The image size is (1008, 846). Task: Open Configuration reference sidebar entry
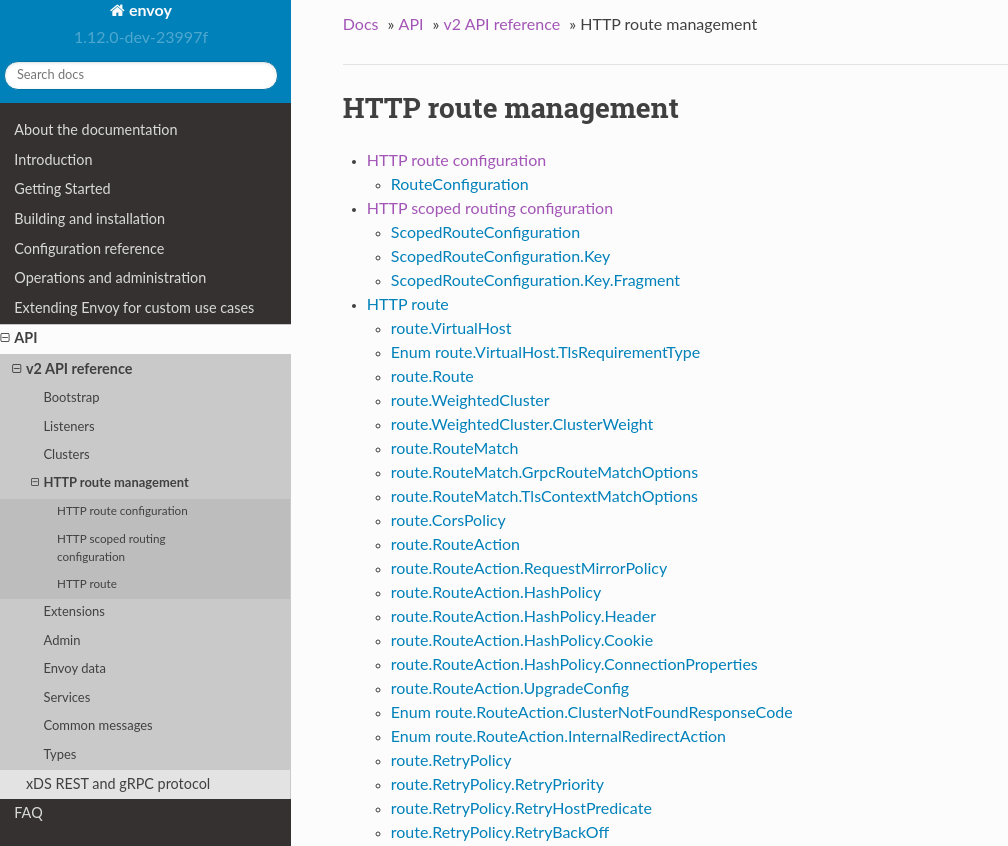coord(89,249)
